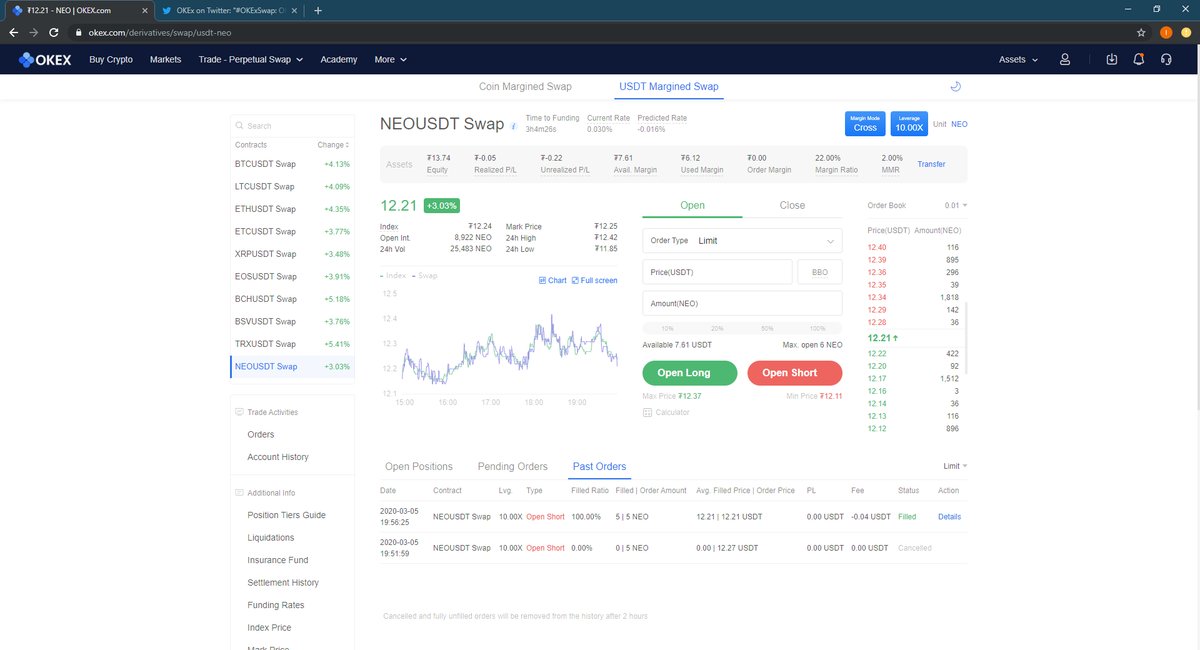
Task: Toggle Swap line on chart
Action: [x=424, y=275]
